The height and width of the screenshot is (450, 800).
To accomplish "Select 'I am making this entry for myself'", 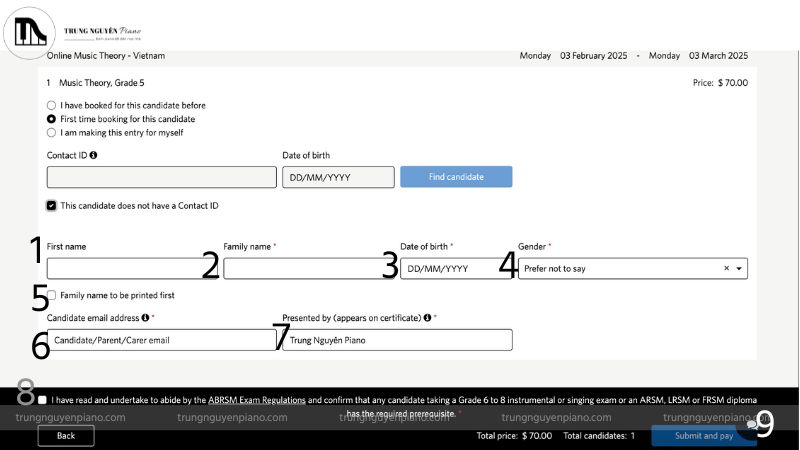I will point(51,132).
